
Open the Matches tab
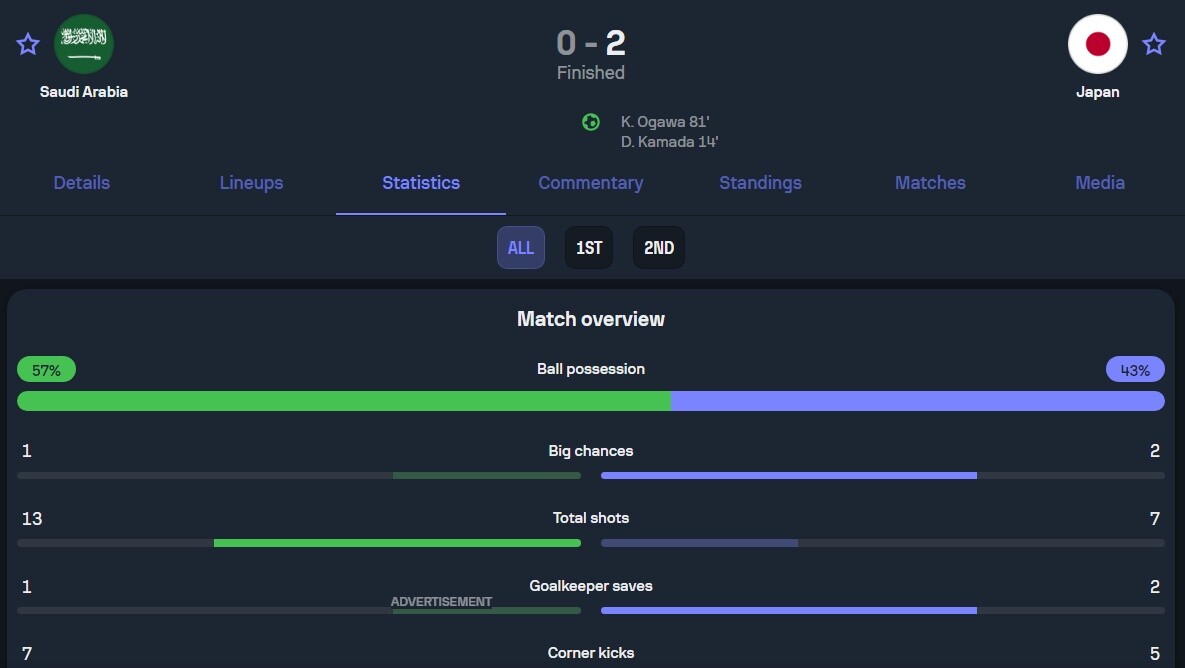click(x=930, y=183)
